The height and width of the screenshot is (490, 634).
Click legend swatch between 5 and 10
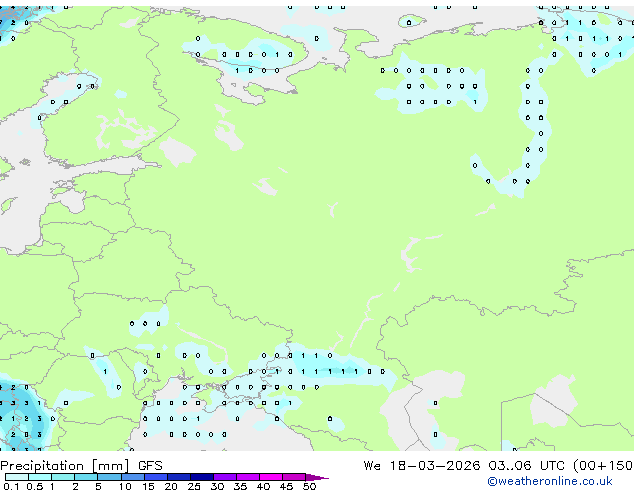click(x=110, y=477)
